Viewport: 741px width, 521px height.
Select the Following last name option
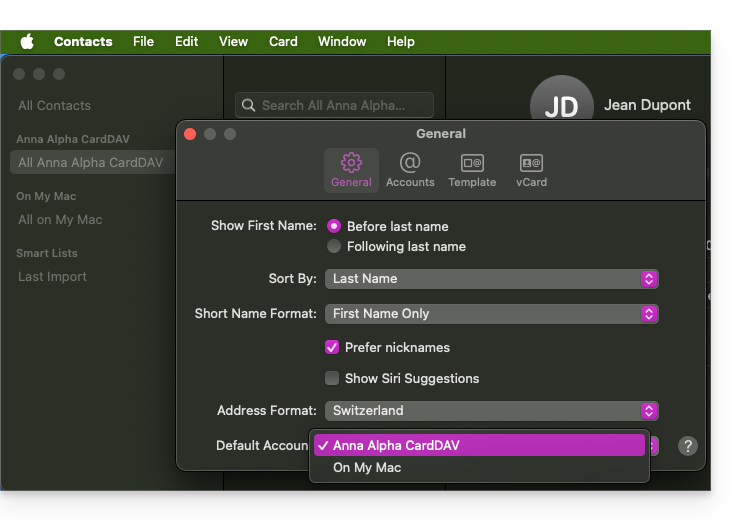[334, 246]
